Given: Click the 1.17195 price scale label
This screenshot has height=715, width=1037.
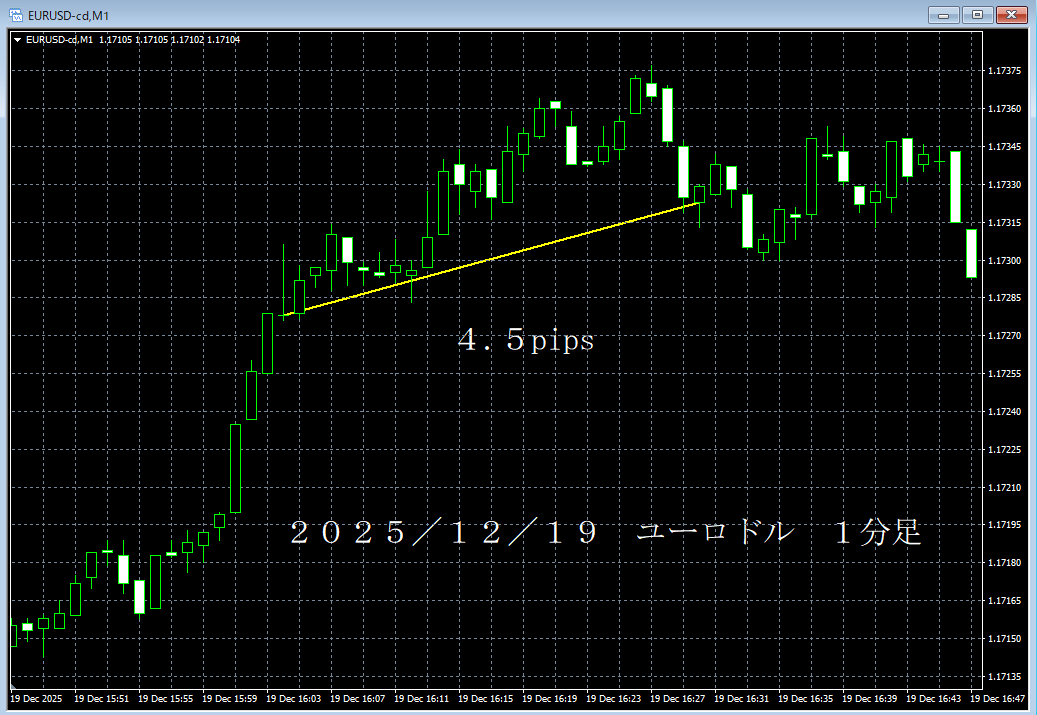Looking at the screenshot, I should 1004,525.
